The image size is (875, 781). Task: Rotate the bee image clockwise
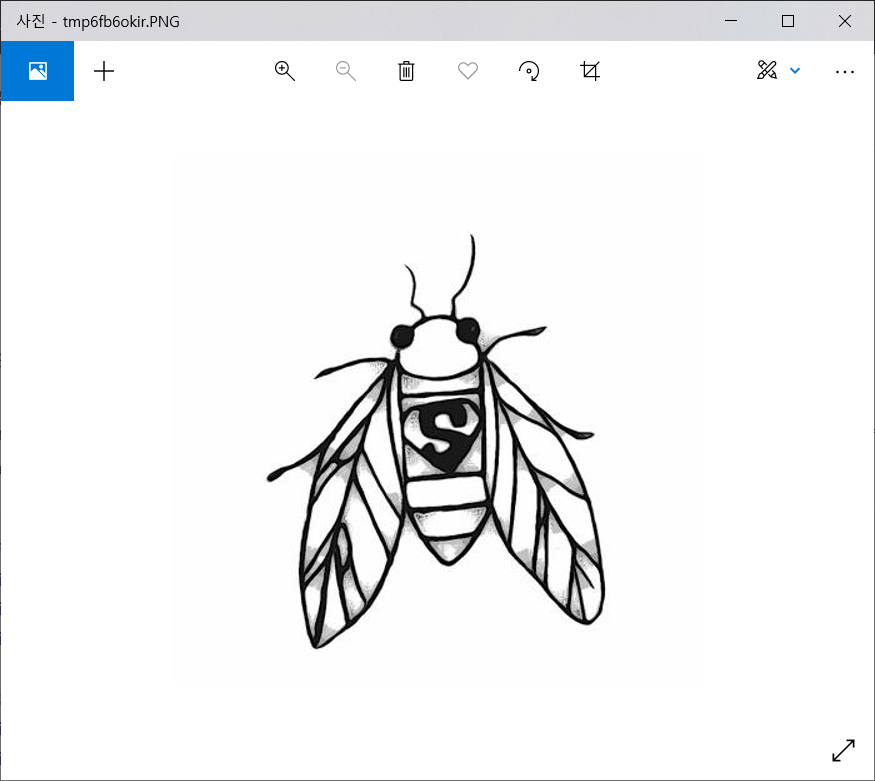pyautogui.click(x=529, y=71)
